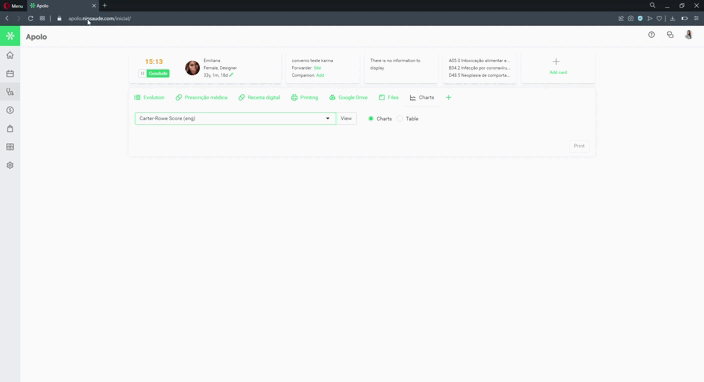Select the Table radio option

(x=400, y=119)
